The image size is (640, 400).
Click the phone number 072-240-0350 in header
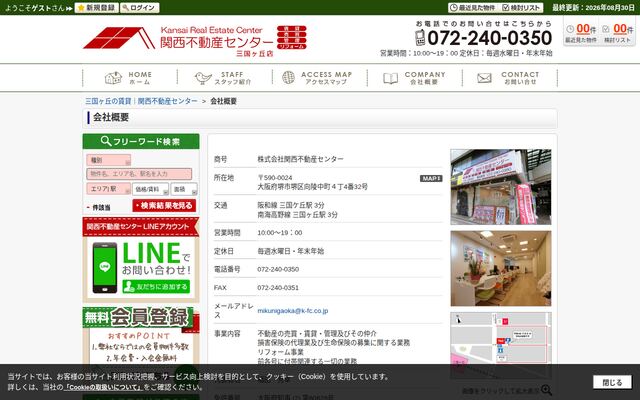pos(489,38)
